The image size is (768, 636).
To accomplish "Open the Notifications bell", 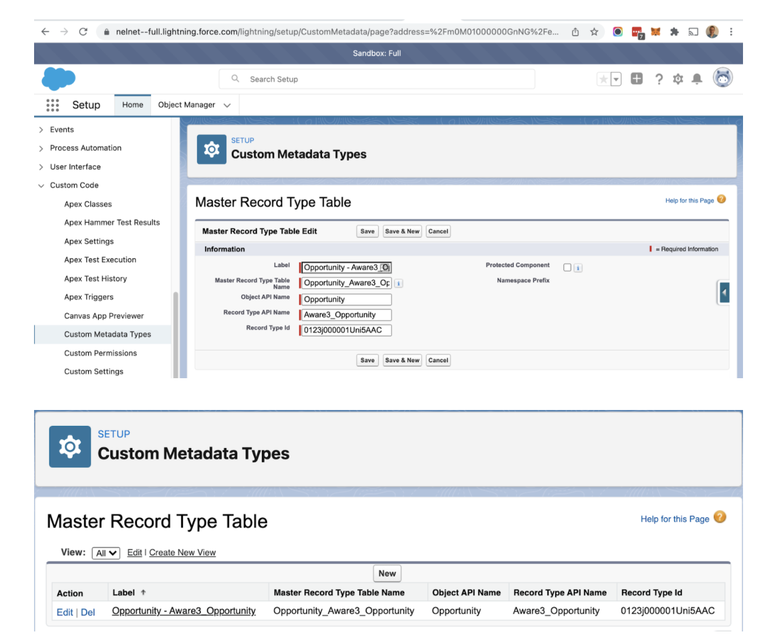I will click(x=696, y=79).
